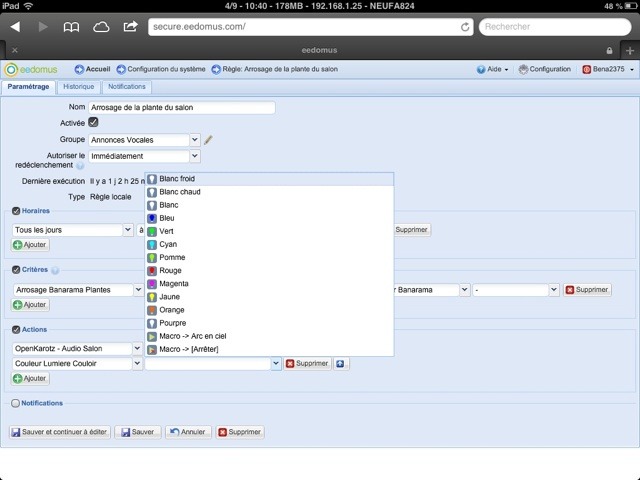
Task: Open the Couleur Lumiere Couloir dropdown
Action: pos(76,364)
